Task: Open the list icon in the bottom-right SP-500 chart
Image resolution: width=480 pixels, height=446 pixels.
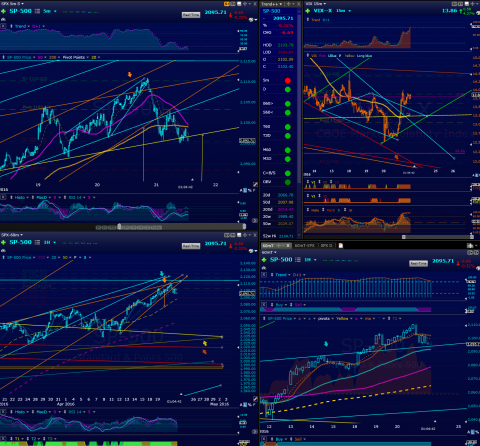Action: 298,260
